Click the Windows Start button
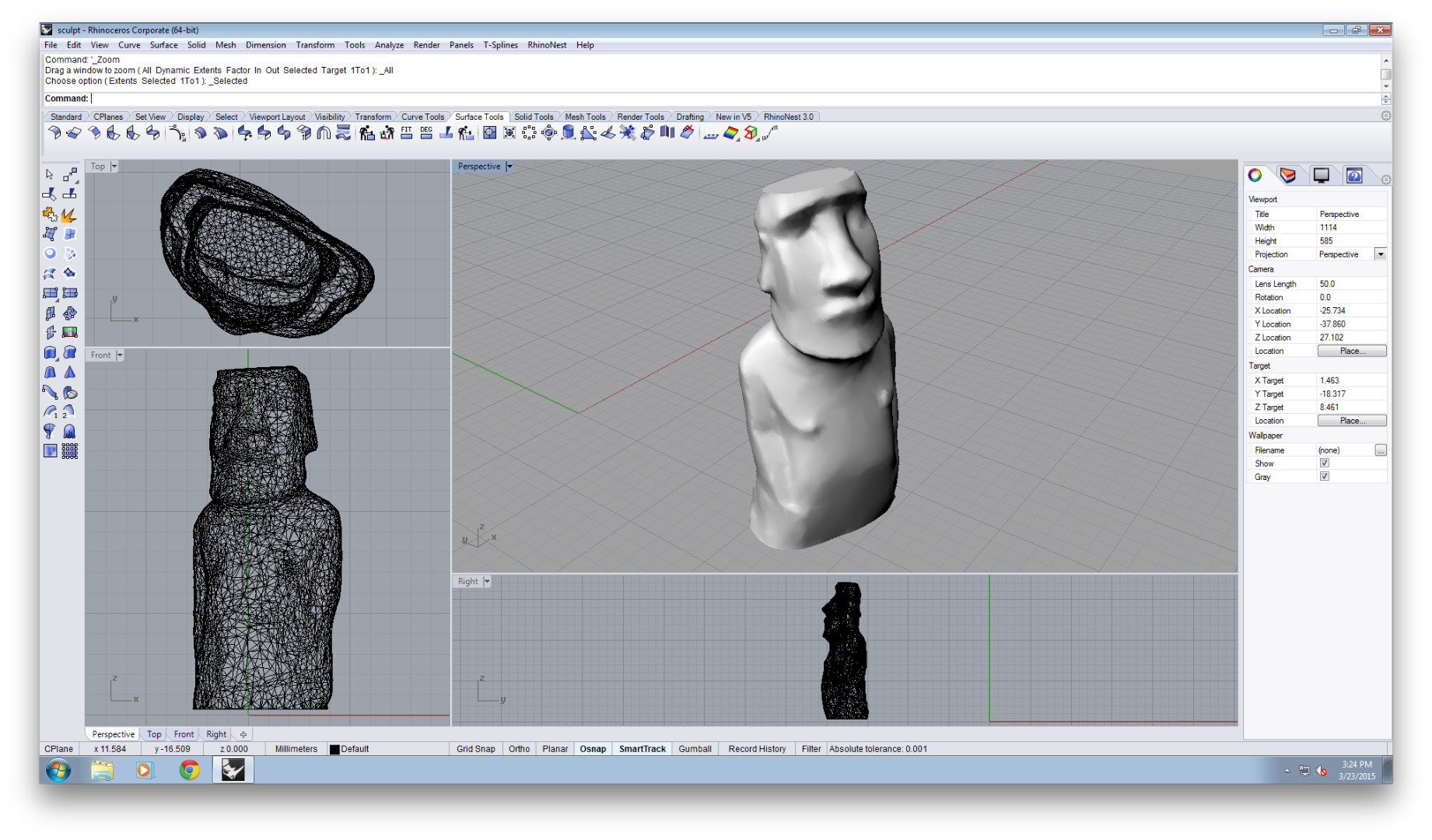The image size is (1432, 840). pos(58,770)
